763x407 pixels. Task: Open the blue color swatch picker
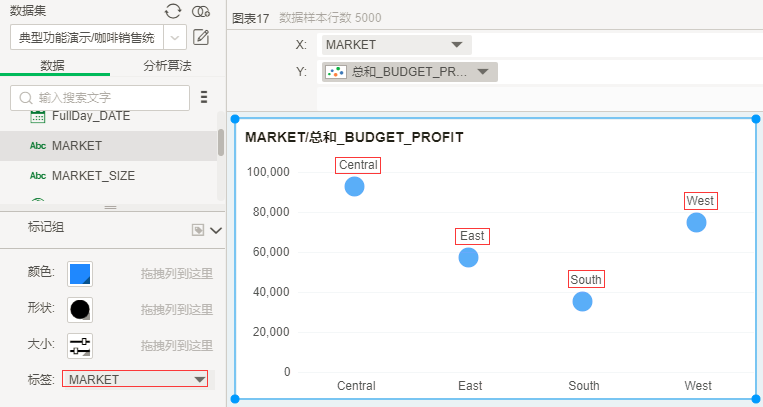pyautogui.click(x=80, y=273)
